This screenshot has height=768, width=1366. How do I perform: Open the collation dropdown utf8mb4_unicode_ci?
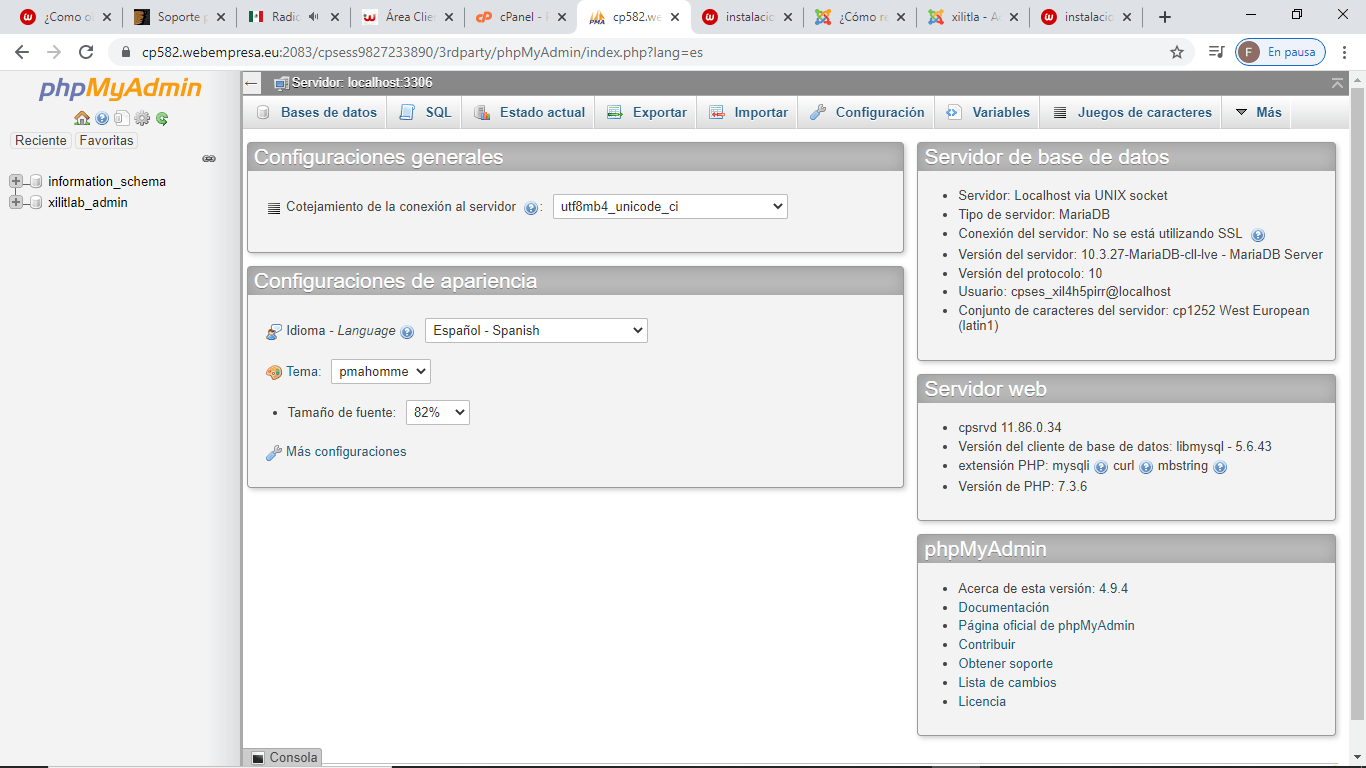pos(670,207)
